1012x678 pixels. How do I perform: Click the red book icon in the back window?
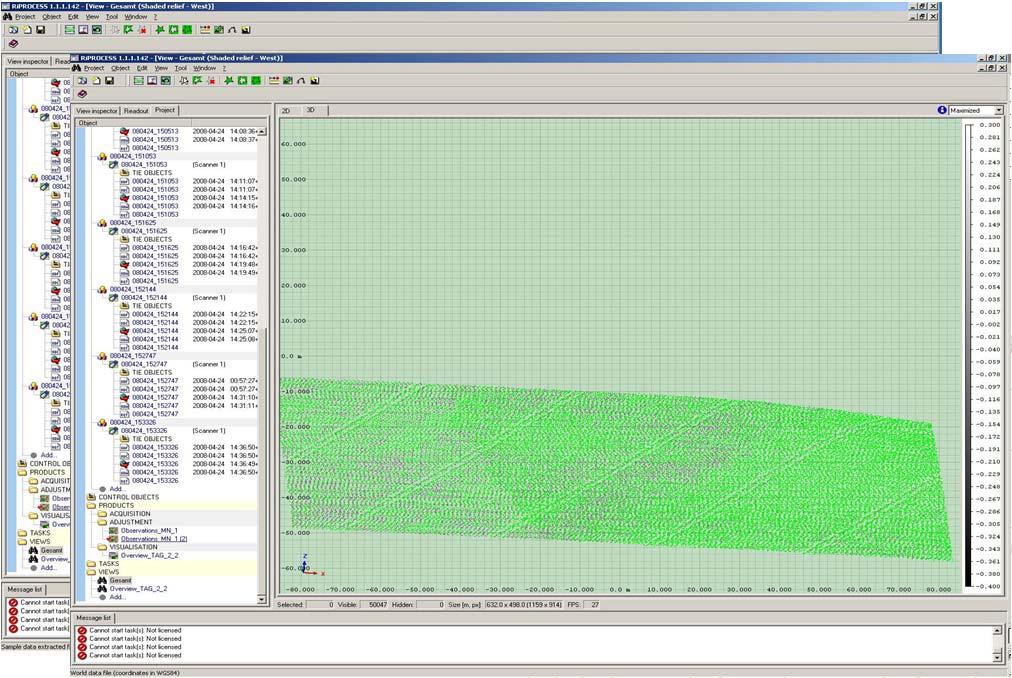[x=13, y=43]
